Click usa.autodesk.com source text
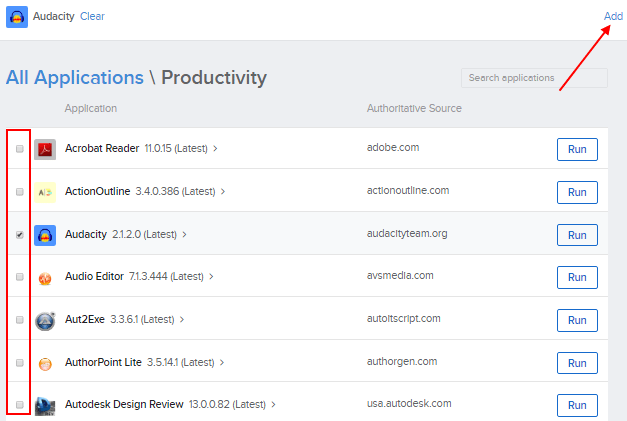The height and width of the screenshot is (421, 627). (x=409, y=403)
